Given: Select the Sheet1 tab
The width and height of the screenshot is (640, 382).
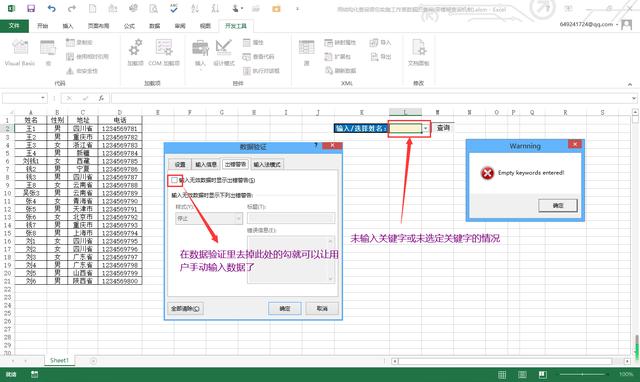Looking at the screenshot, I should [59, 360].
